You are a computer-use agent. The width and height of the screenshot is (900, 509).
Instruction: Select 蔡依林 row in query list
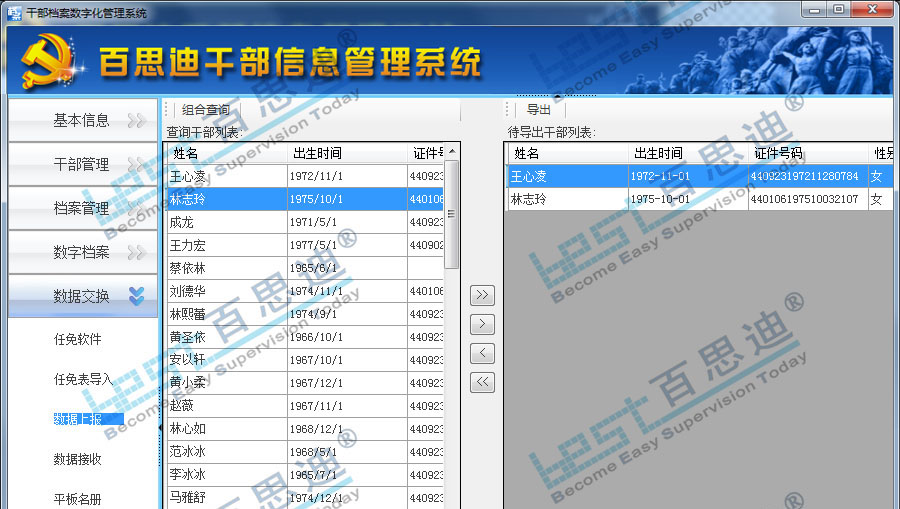305,268
